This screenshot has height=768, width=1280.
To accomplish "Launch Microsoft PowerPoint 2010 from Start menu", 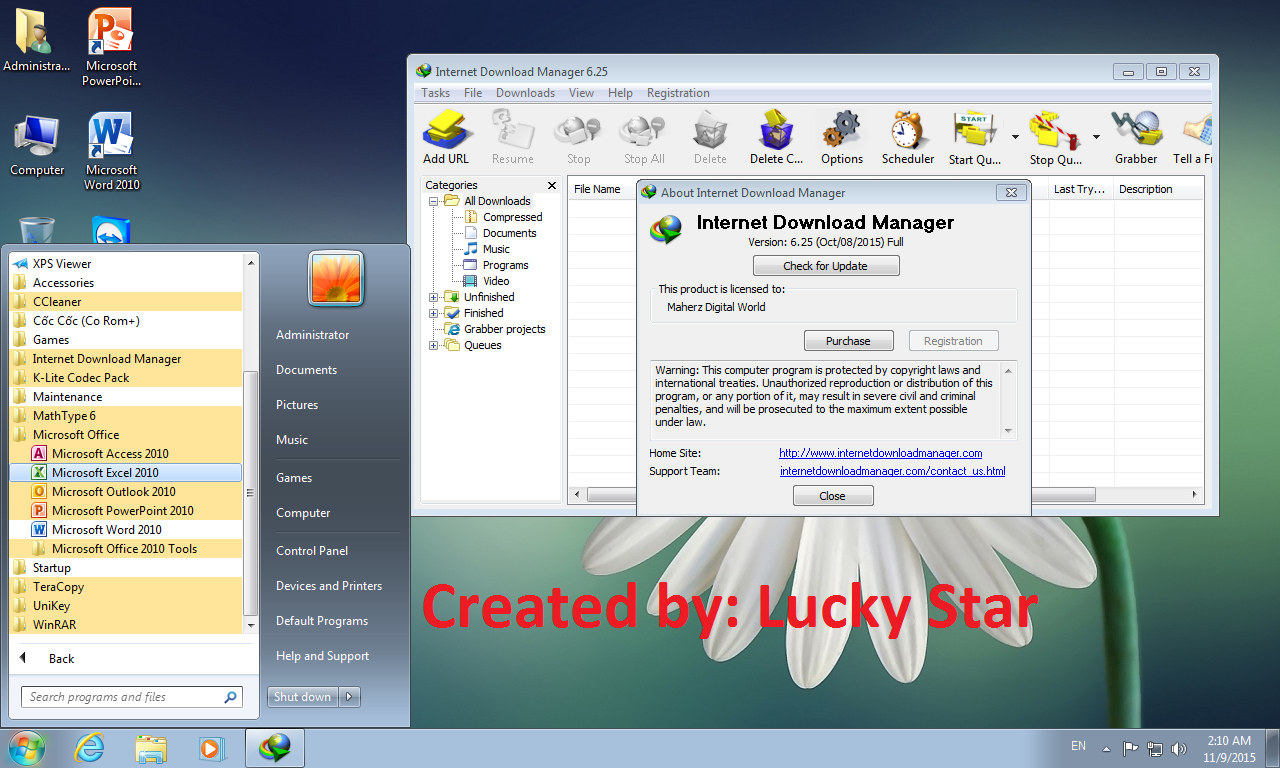I will coord(125,511).
